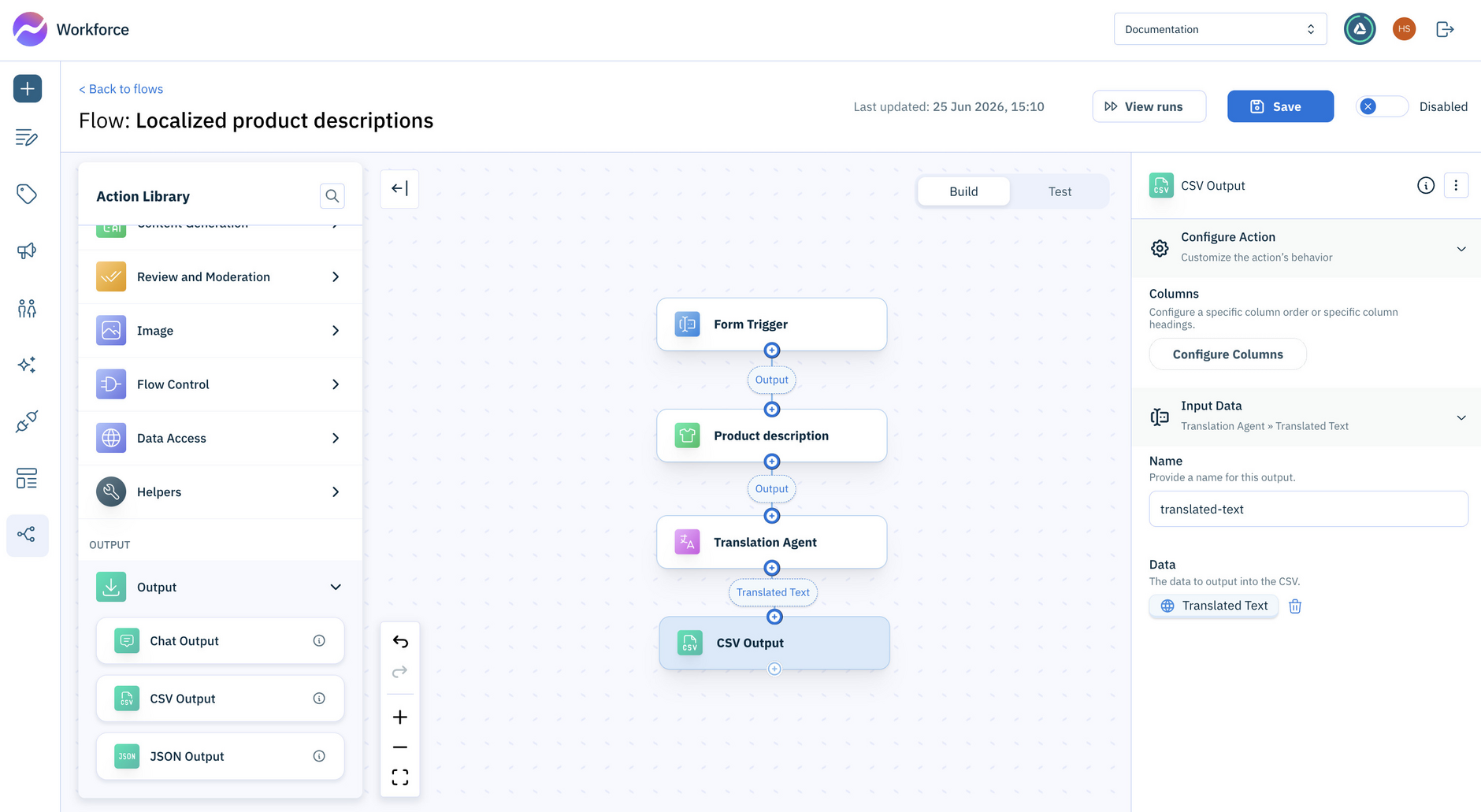1481x812 pixels.
Task: Open the CSV Output info icon in header
Action: [1426, 185]
